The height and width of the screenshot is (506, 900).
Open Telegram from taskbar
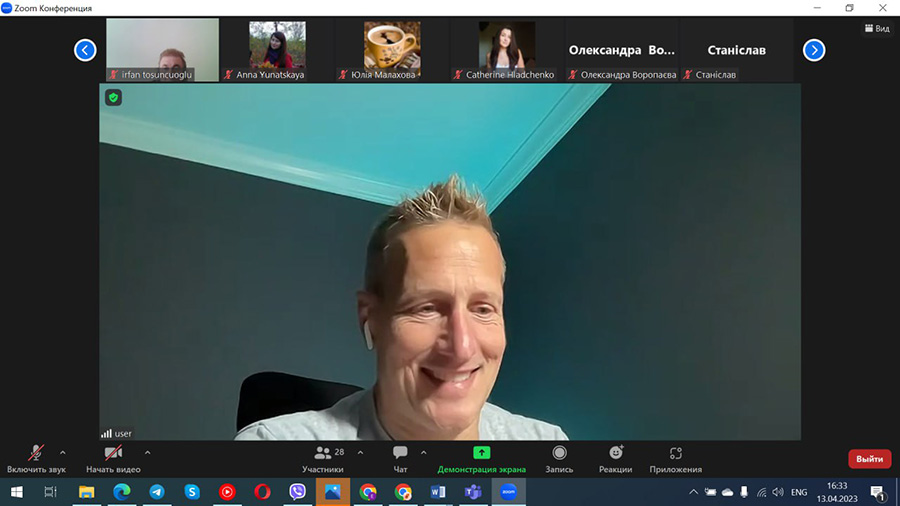click(157, 492)
